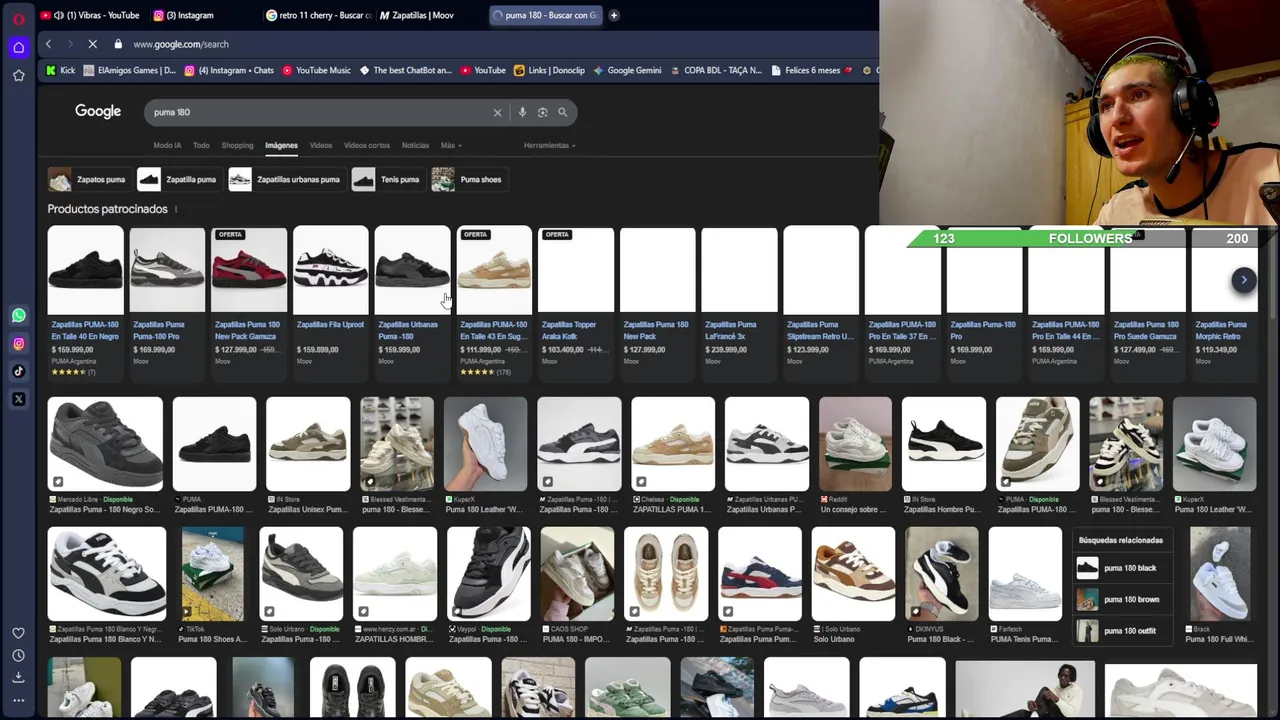Switch to retro 11 cherry search tab

point(320,15)
